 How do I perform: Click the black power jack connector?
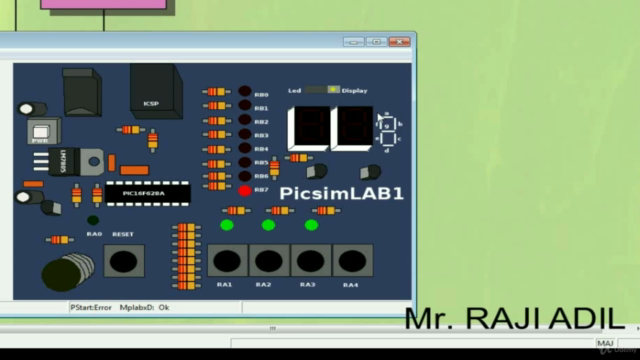82,93
